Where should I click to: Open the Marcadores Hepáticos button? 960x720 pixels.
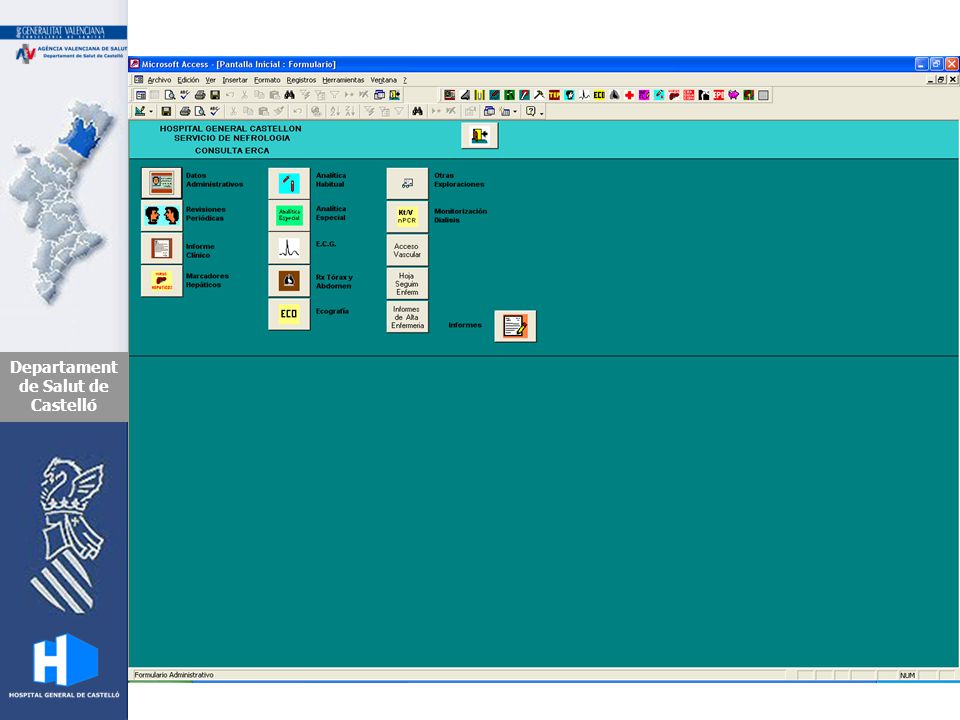162,281
